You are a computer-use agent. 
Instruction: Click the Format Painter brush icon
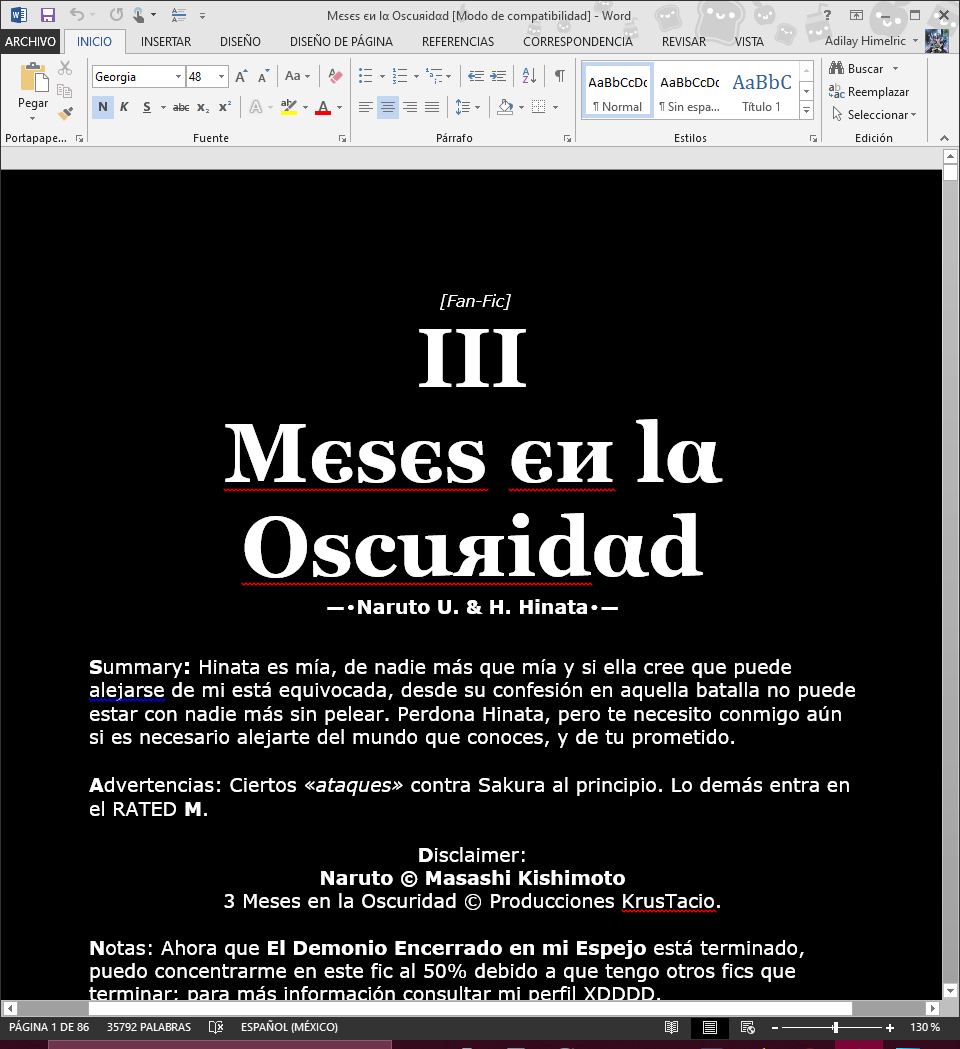click(65, 114)
